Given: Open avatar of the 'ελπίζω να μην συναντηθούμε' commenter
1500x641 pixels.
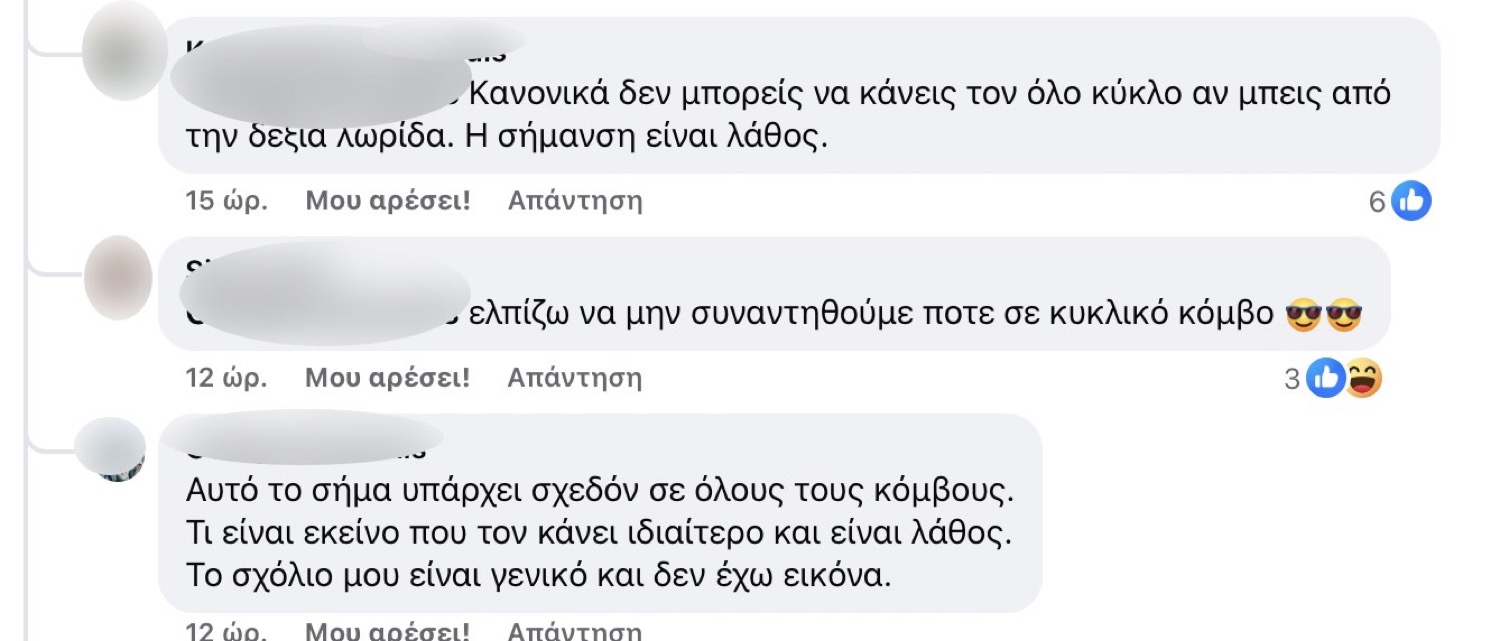Looking at the screenshot, I should click(118, 277).
